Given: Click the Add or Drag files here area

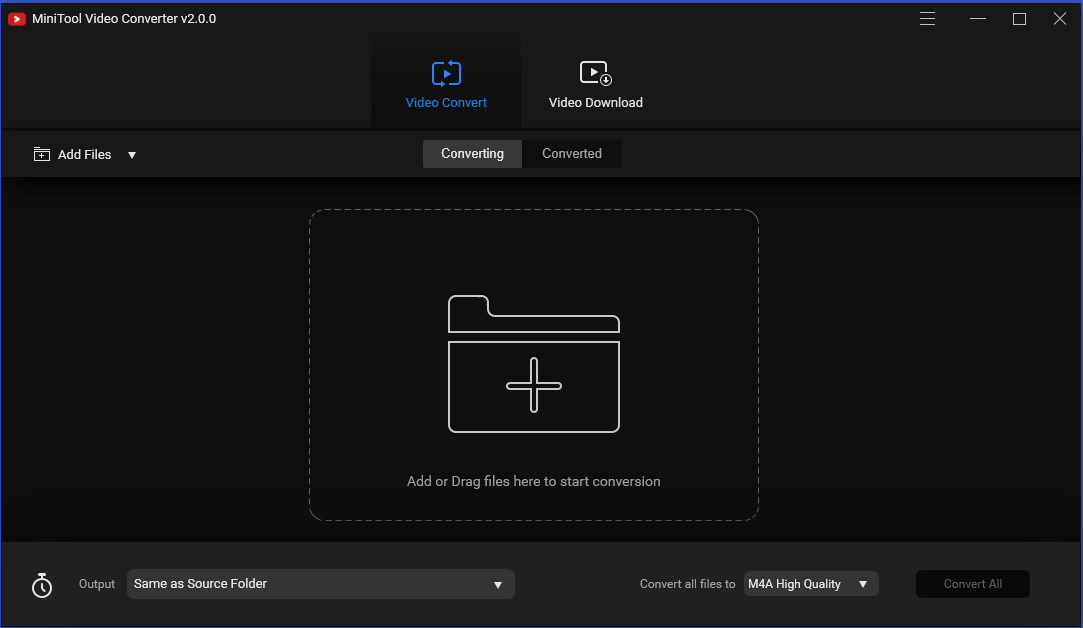Looking at the screenshot, I should tap(533, 481).
